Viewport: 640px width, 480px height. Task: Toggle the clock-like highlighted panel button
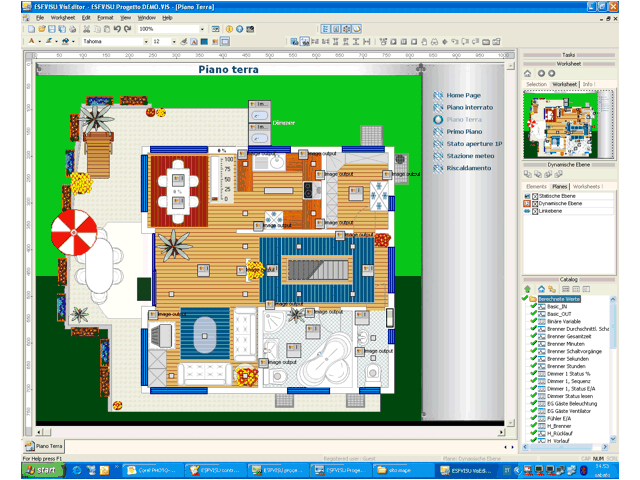pos(357,29)
